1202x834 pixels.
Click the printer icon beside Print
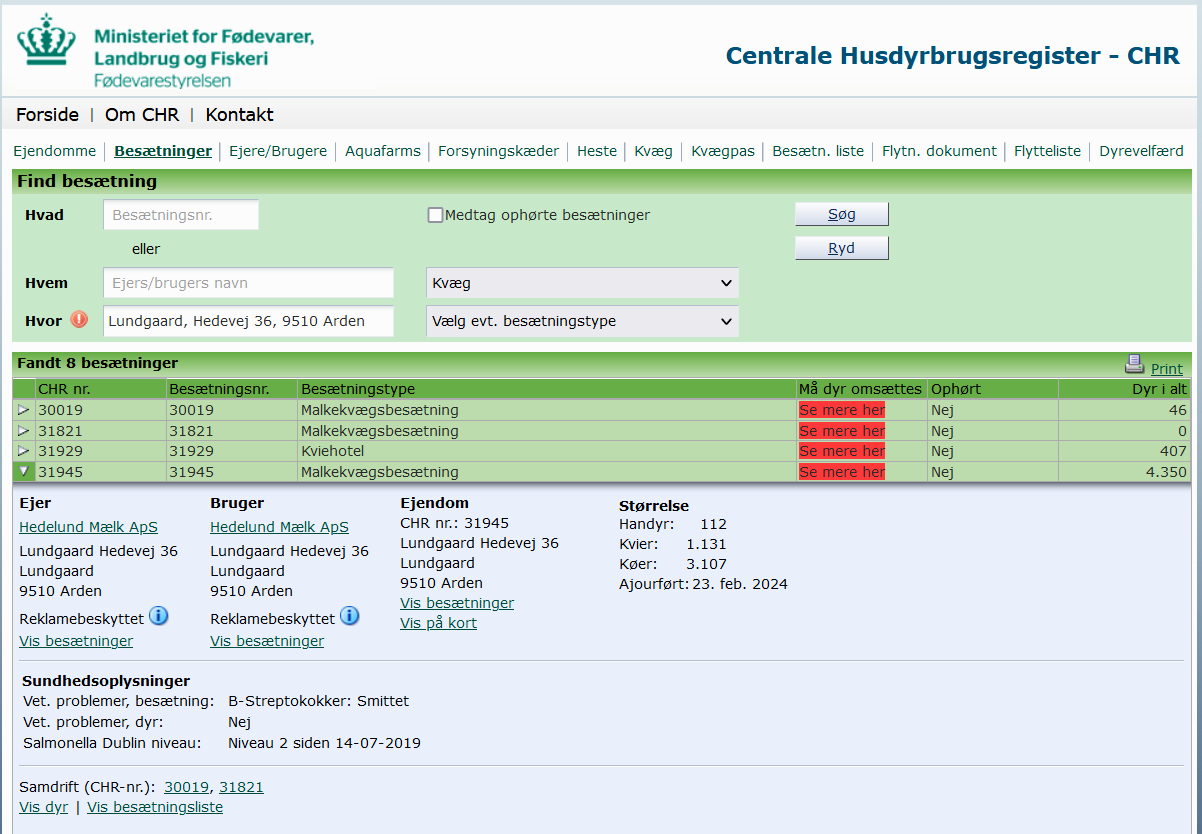[1134, 364]
